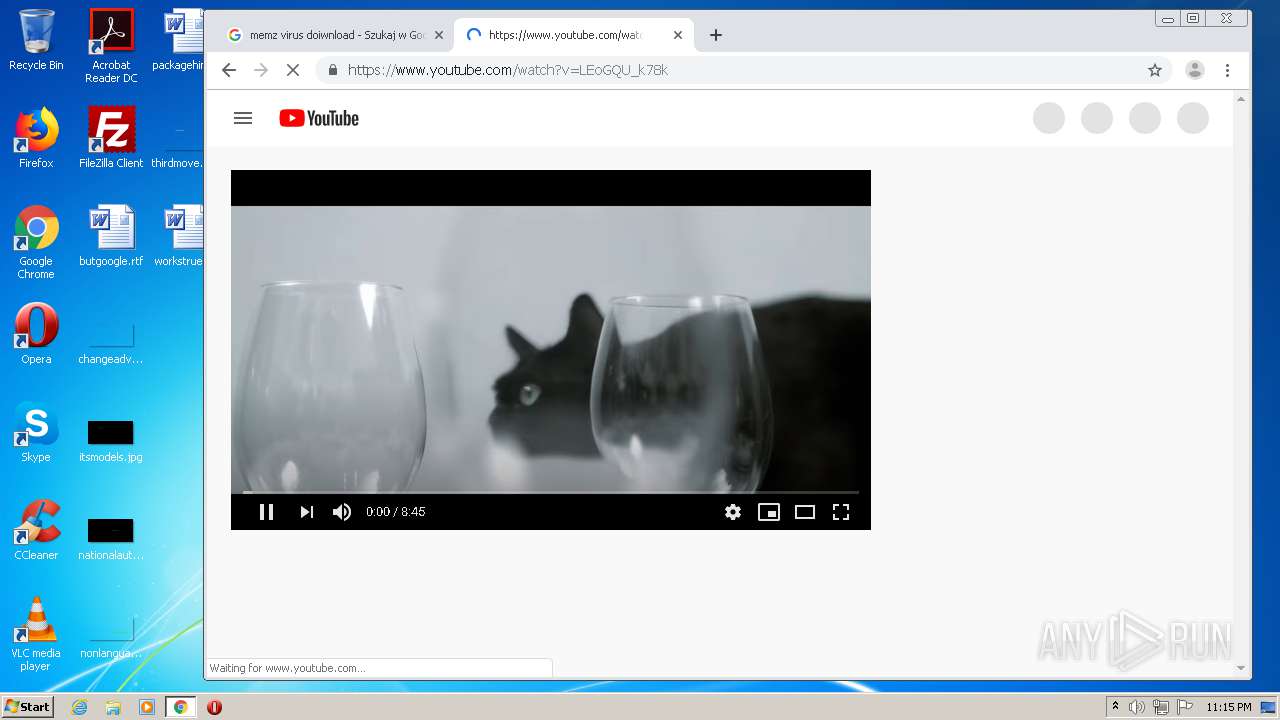Show hidden system tray icons

click(x=1115, y=707)
